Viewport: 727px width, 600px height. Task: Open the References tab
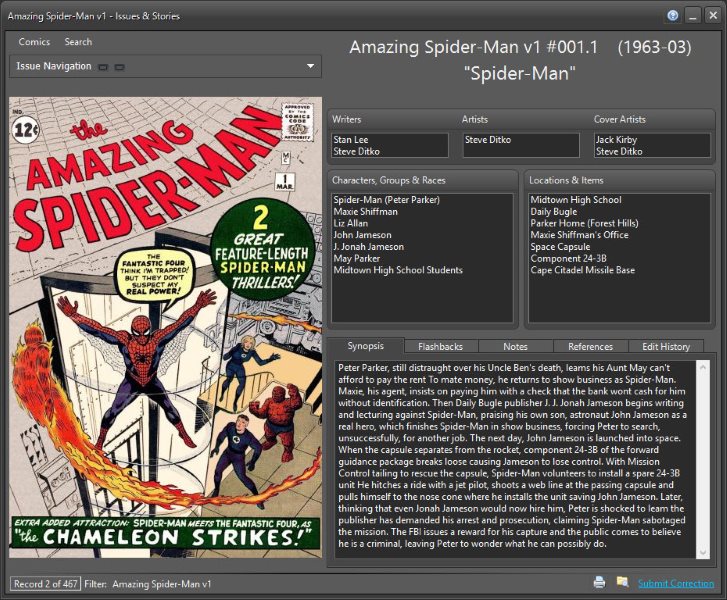click(590, 346)
